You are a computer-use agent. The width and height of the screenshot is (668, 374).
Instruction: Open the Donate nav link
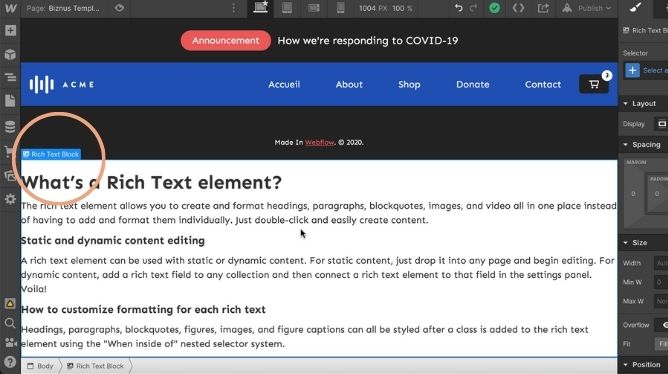click(472, 84)
